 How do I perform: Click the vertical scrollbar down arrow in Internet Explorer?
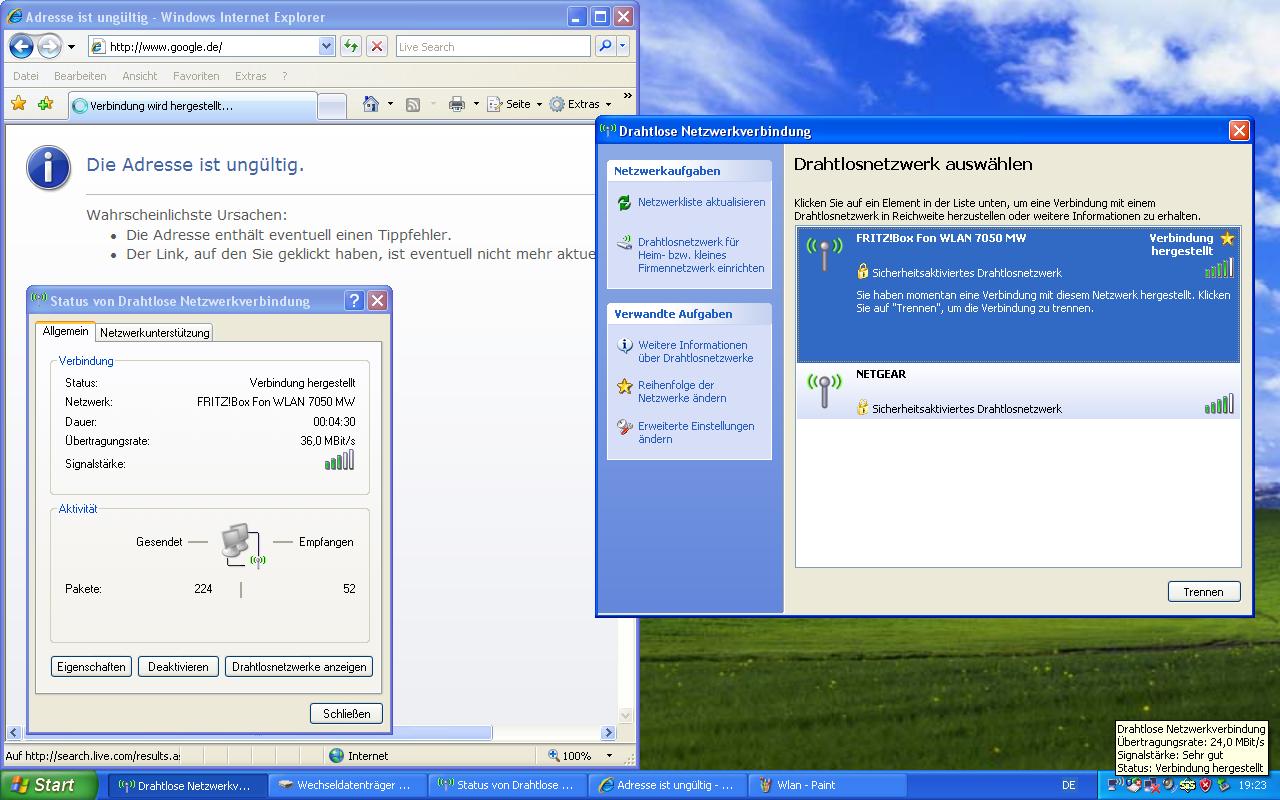627,716
